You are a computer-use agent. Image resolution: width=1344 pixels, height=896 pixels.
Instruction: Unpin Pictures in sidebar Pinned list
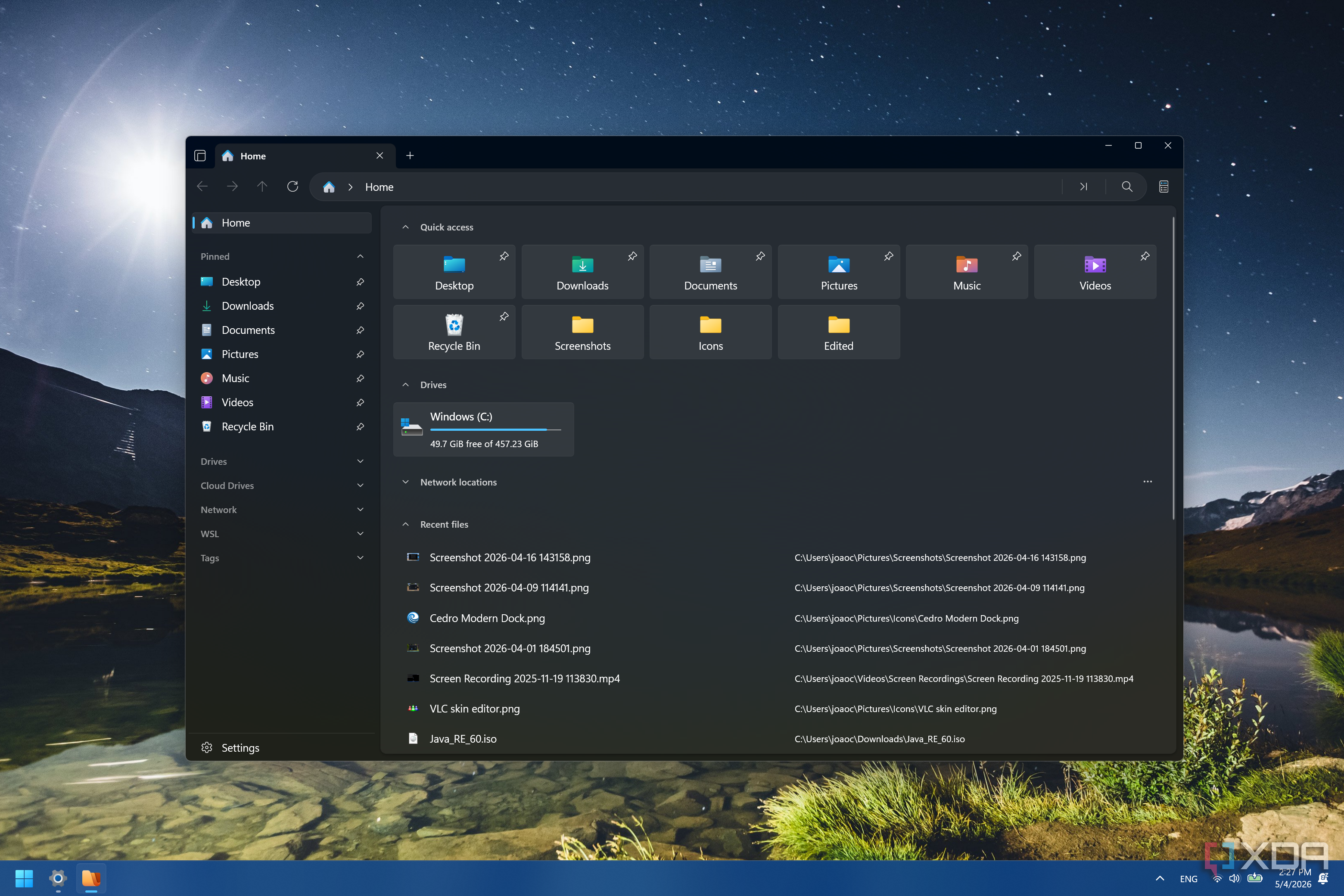(x=361, y=354)
